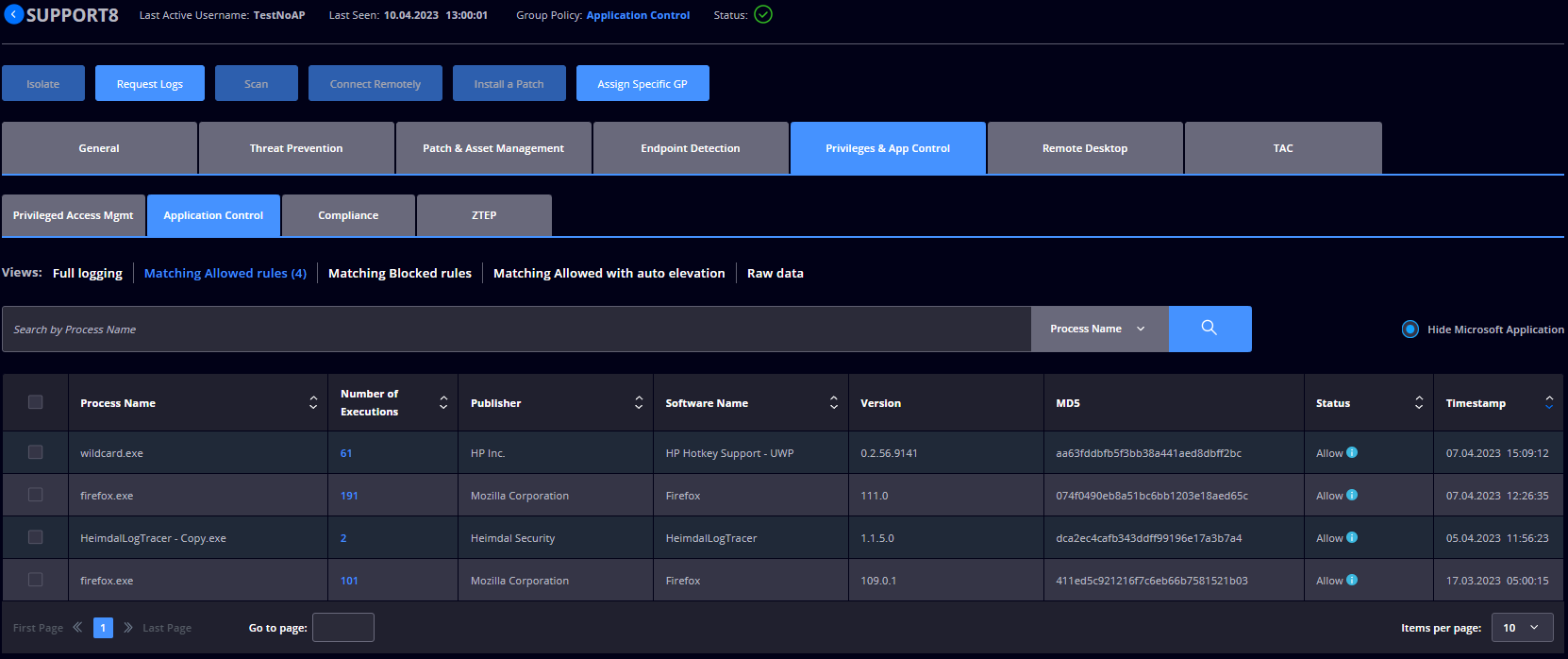Click into Search by Process Name field
Screen dimensions: 1568x659
pyautogui.click(x=516, y=329)
